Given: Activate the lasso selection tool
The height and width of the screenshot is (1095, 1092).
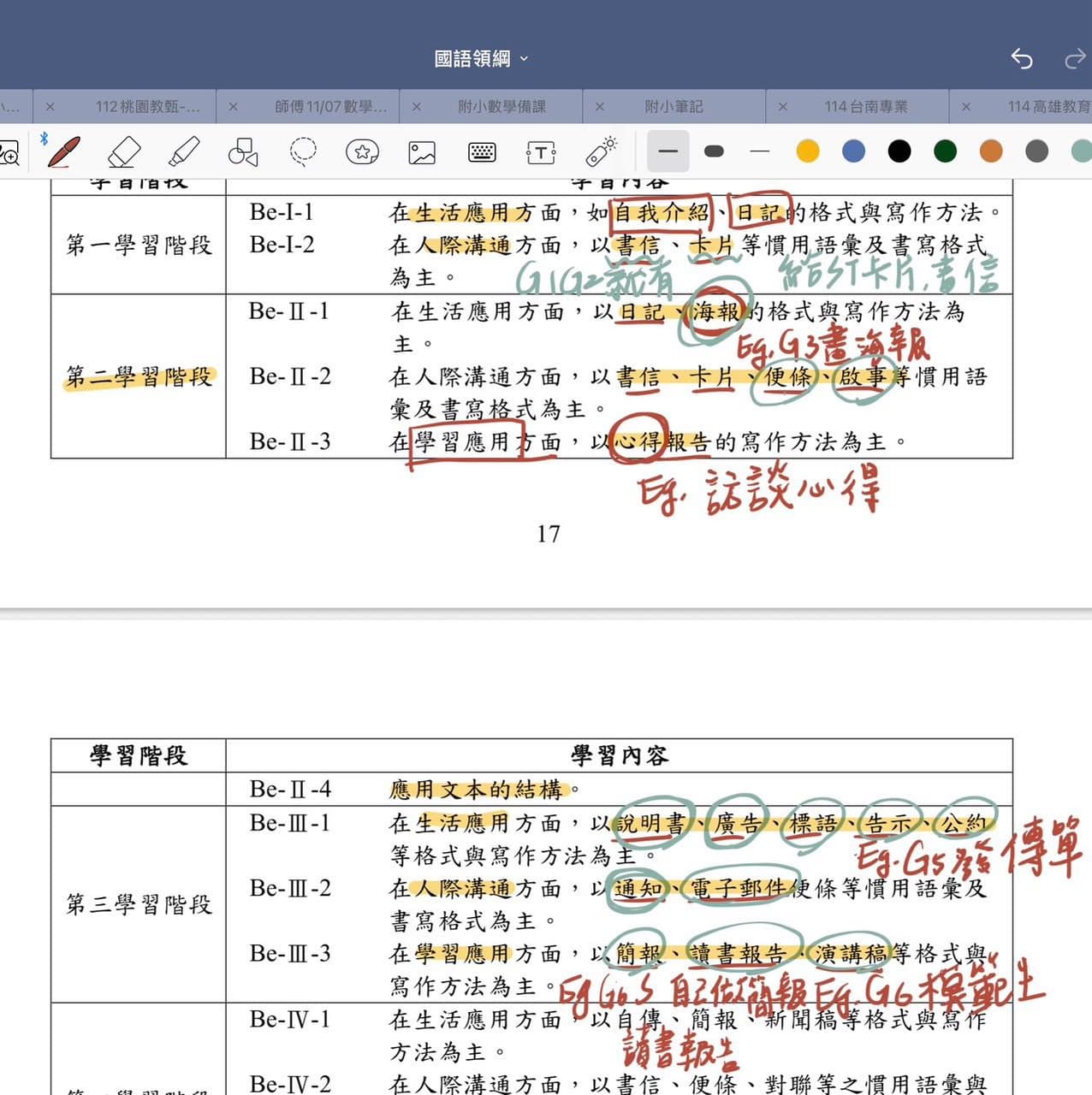Looking at the screenshot, I should 303,152.
